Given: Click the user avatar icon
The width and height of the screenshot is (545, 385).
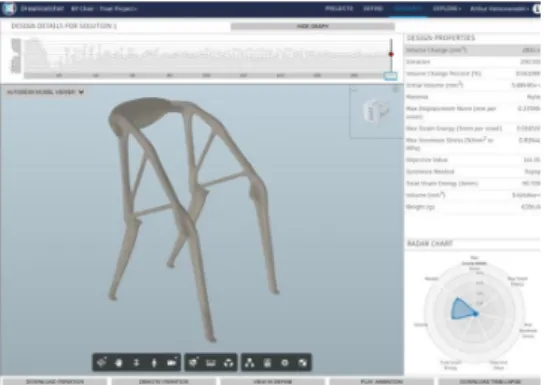Looking at the screenshot, I should point(537,9).
